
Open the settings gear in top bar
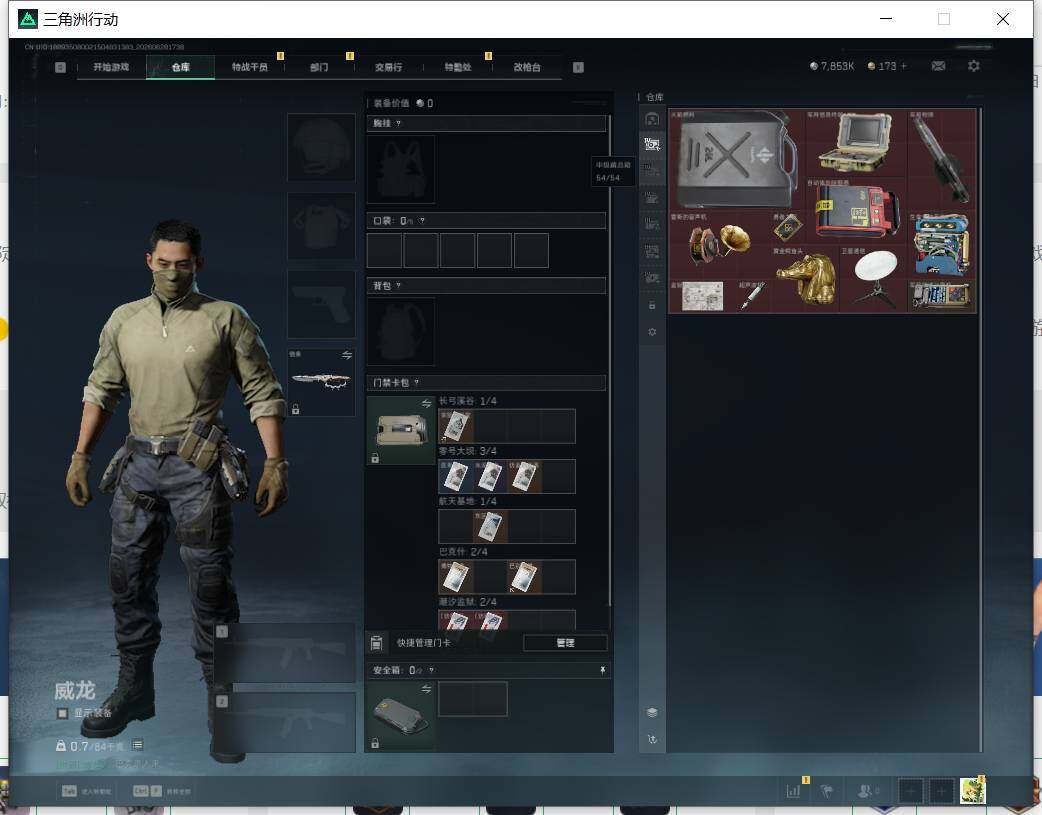[974, 66]
